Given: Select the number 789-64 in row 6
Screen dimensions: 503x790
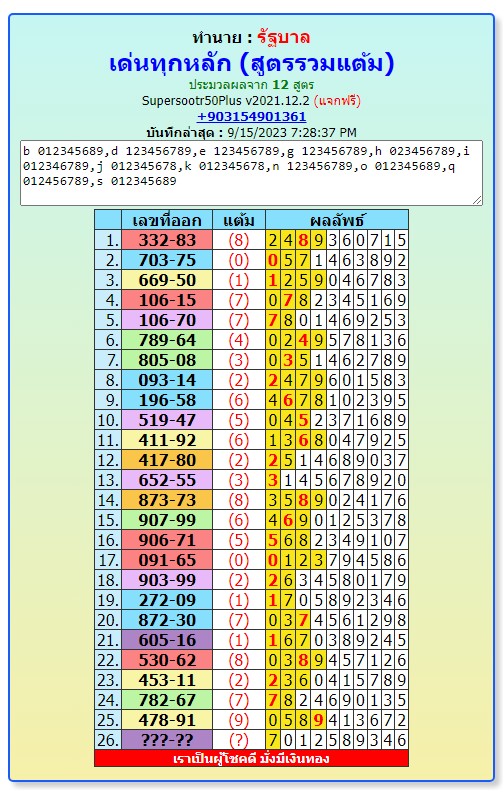Looking at the screenshot, I should (167, 340).
